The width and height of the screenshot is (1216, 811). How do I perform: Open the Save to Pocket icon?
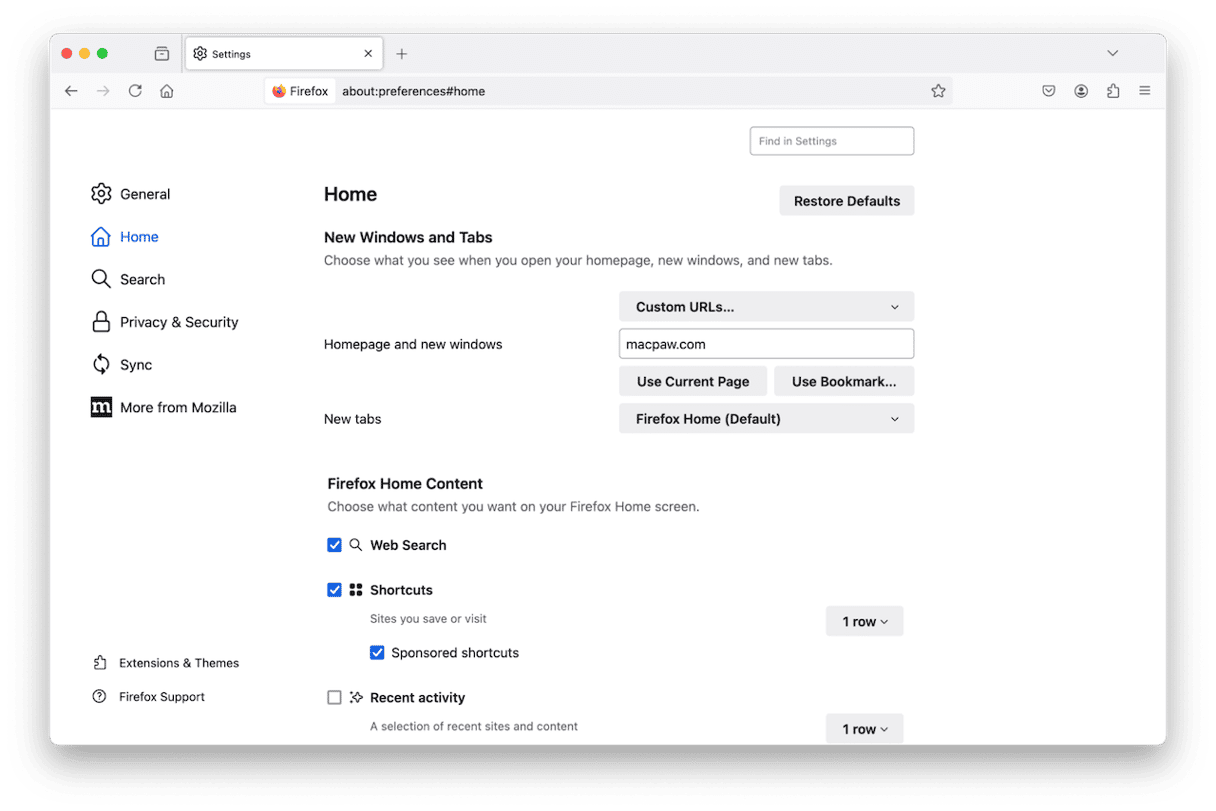pyautogui.click(x=1049, y=91)
